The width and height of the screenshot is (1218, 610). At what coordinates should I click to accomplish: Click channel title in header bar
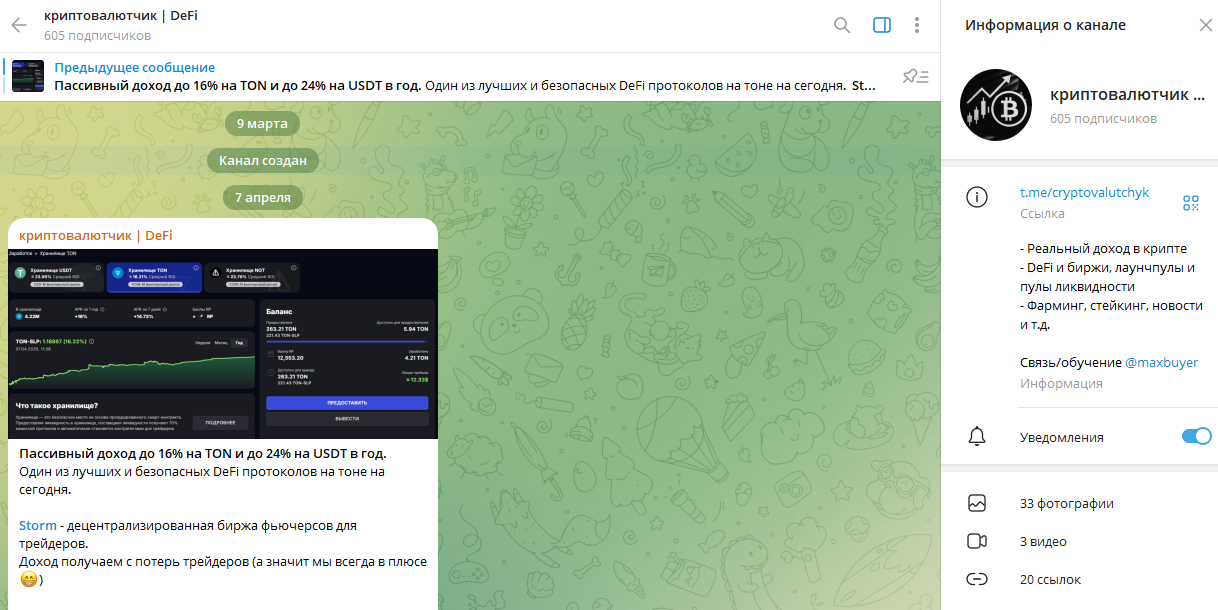[121, 16]
